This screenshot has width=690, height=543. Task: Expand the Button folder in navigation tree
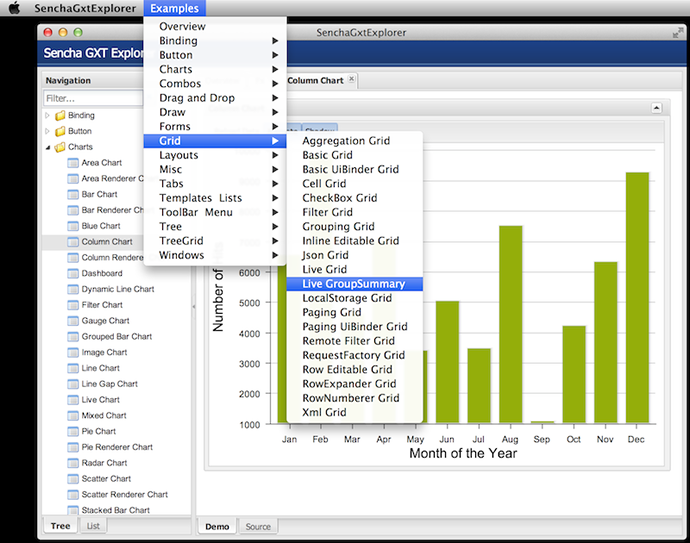[x=48, y=131]
